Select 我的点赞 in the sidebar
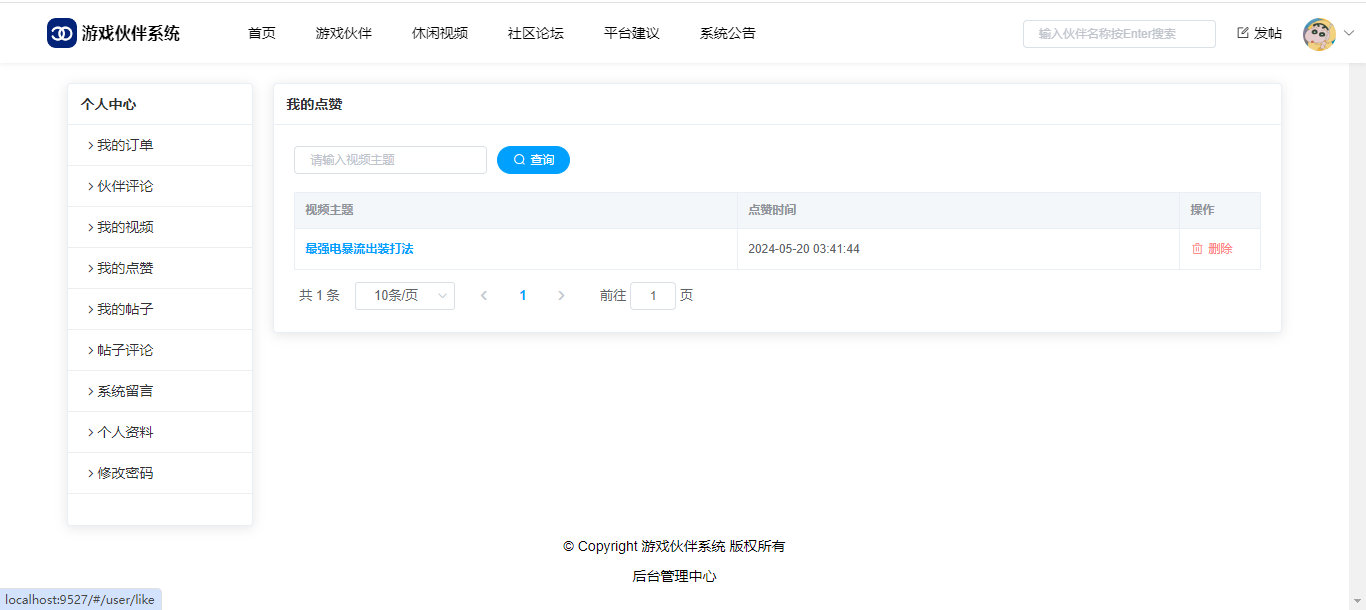Screen dimensions: 1366x610 point(160,268)
